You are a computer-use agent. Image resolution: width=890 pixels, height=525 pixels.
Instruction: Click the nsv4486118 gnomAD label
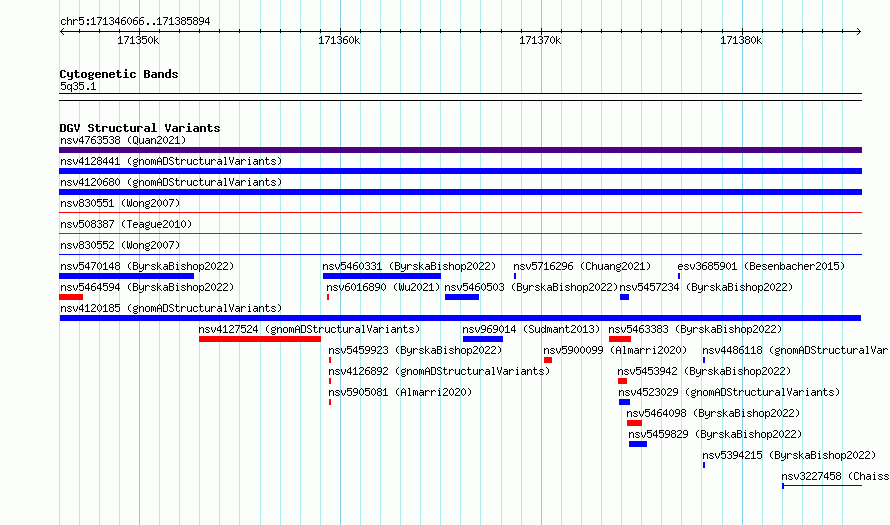click(x=795, y=350)
